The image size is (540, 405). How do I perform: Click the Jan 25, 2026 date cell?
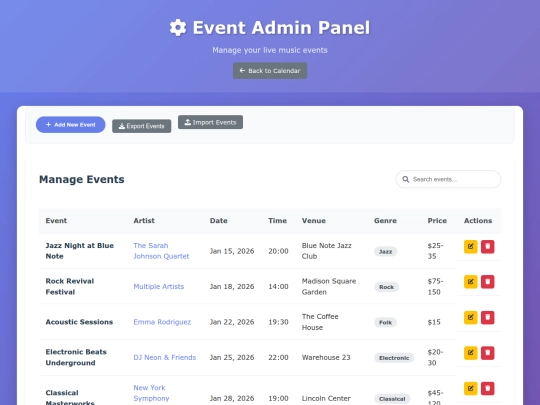coord(232,357)
